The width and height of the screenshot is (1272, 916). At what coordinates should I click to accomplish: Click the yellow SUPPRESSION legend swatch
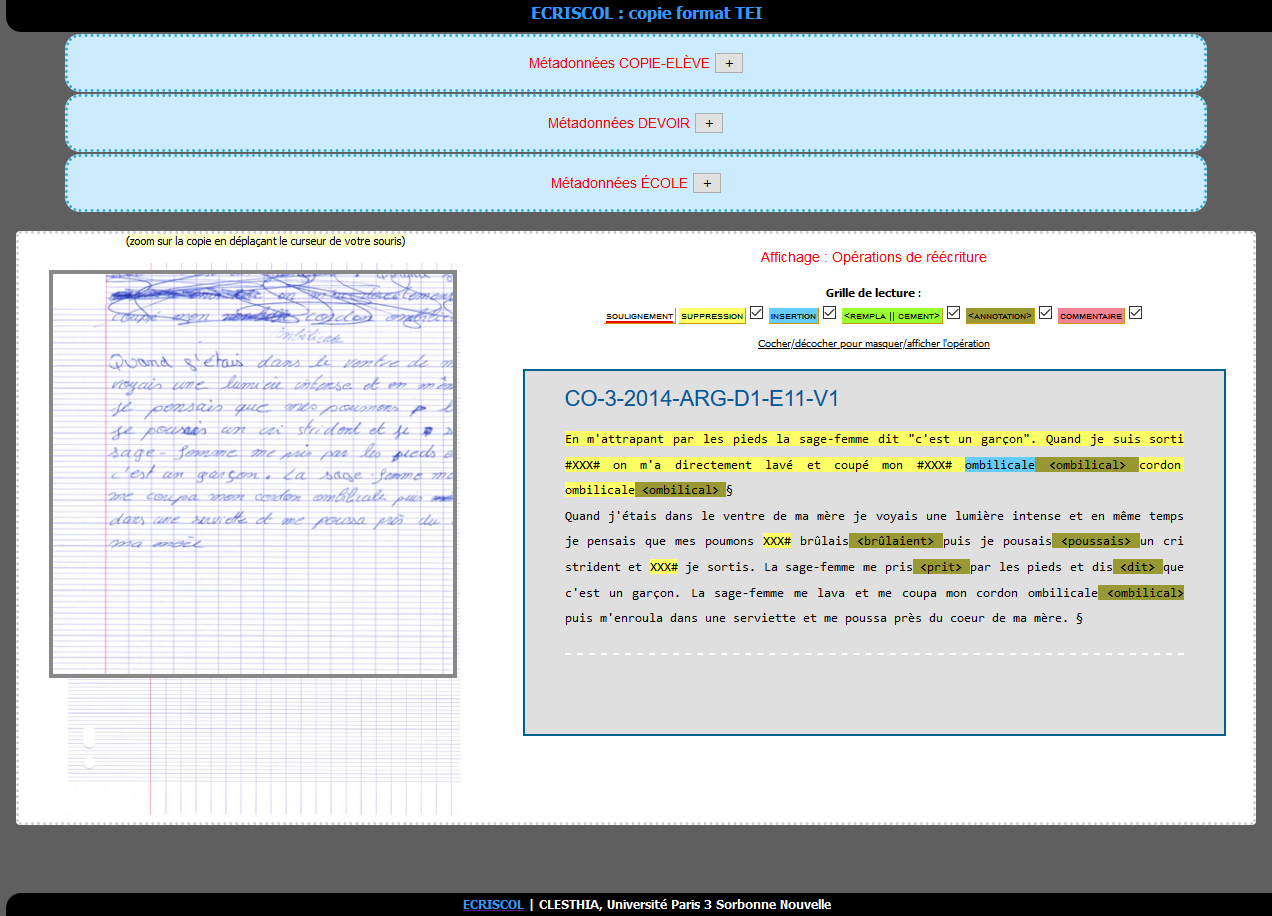click(x=712, y=316)
